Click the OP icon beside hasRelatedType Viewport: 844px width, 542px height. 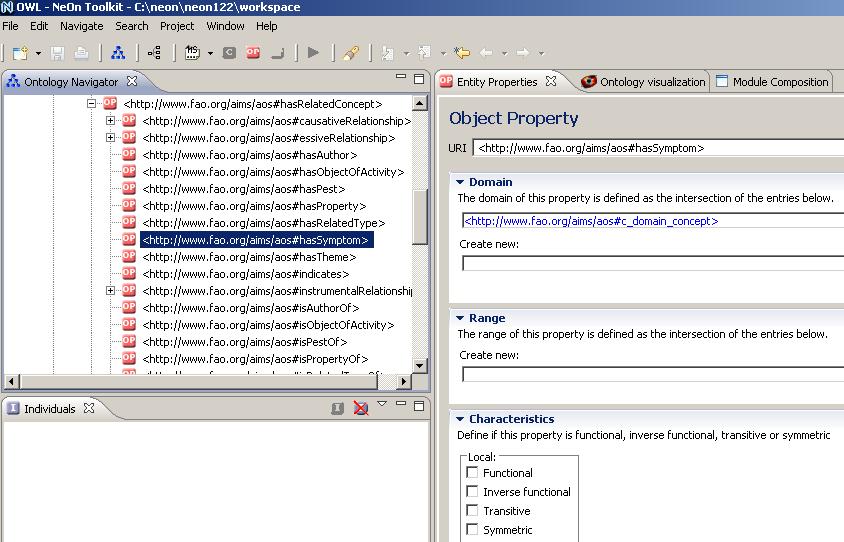pos(129,222)
